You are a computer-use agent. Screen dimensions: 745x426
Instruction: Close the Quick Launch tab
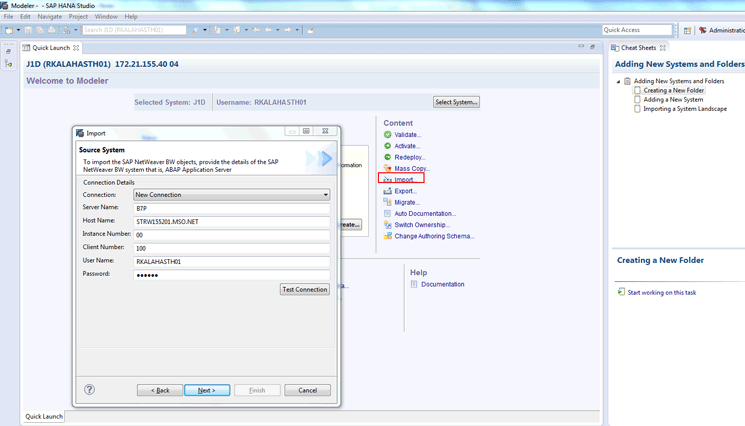[76, 47]
